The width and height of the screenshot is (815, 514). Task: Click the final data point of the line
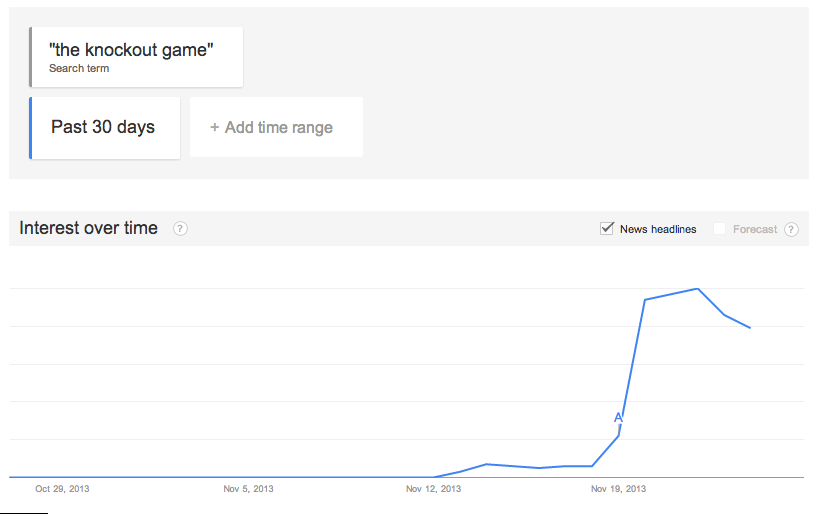click(x=750, y=327)
